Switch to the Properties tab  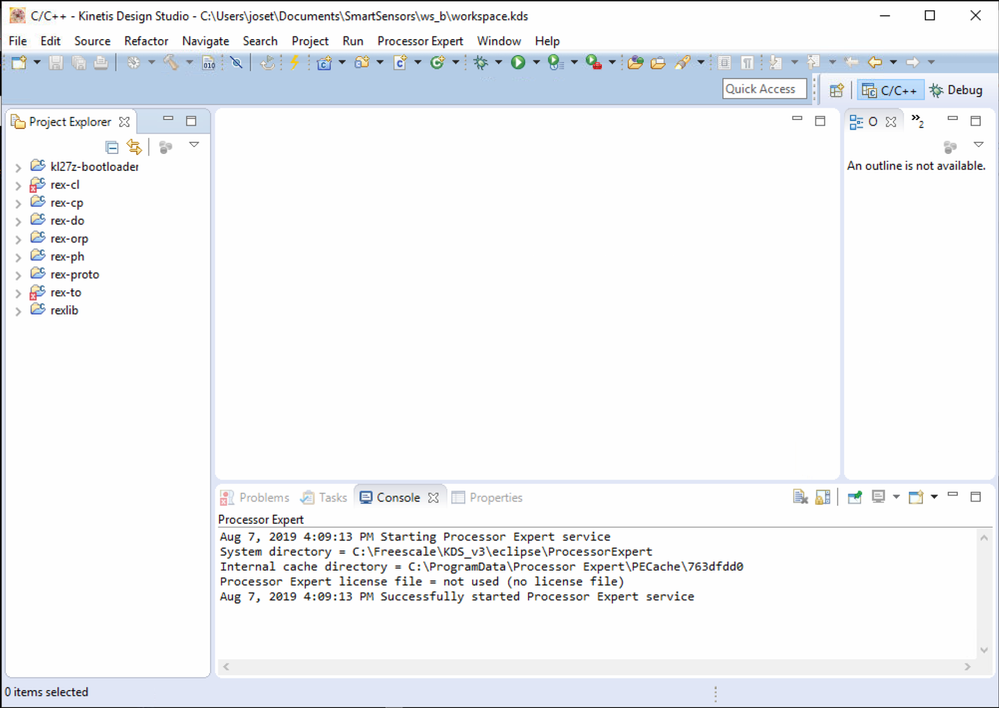click(487, 498)
